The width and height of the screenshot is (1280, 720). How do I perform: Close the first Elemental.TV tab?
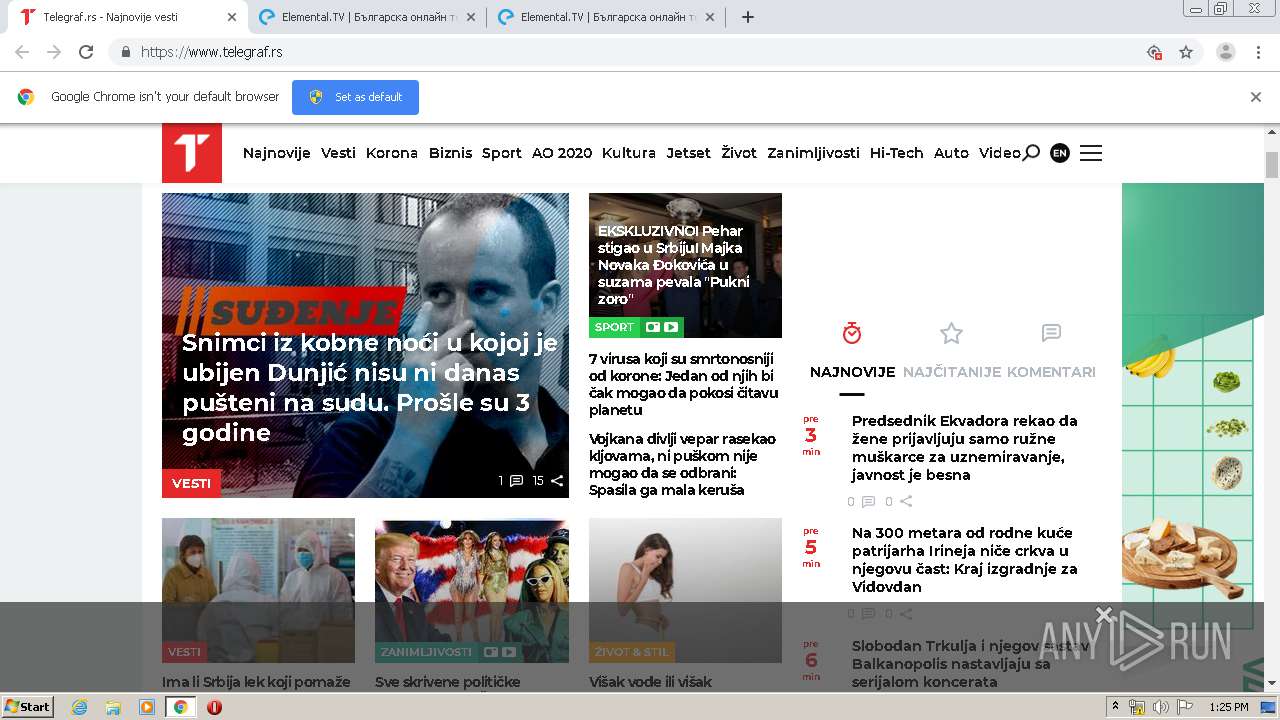(x=471, y=17)
